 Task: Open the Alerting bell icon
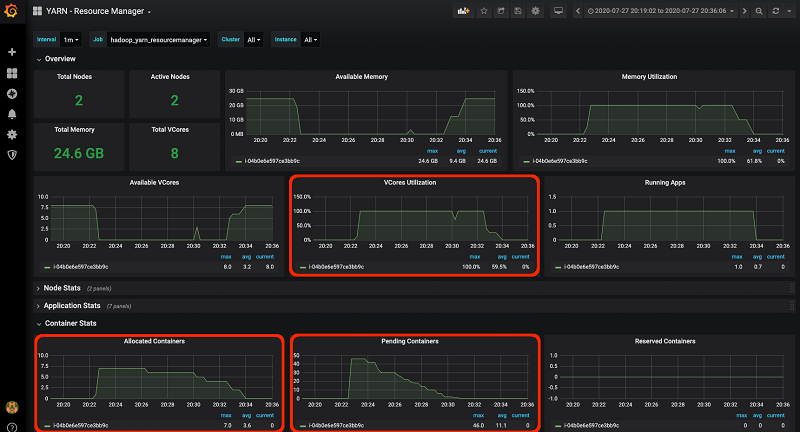[x=12, y=114]
